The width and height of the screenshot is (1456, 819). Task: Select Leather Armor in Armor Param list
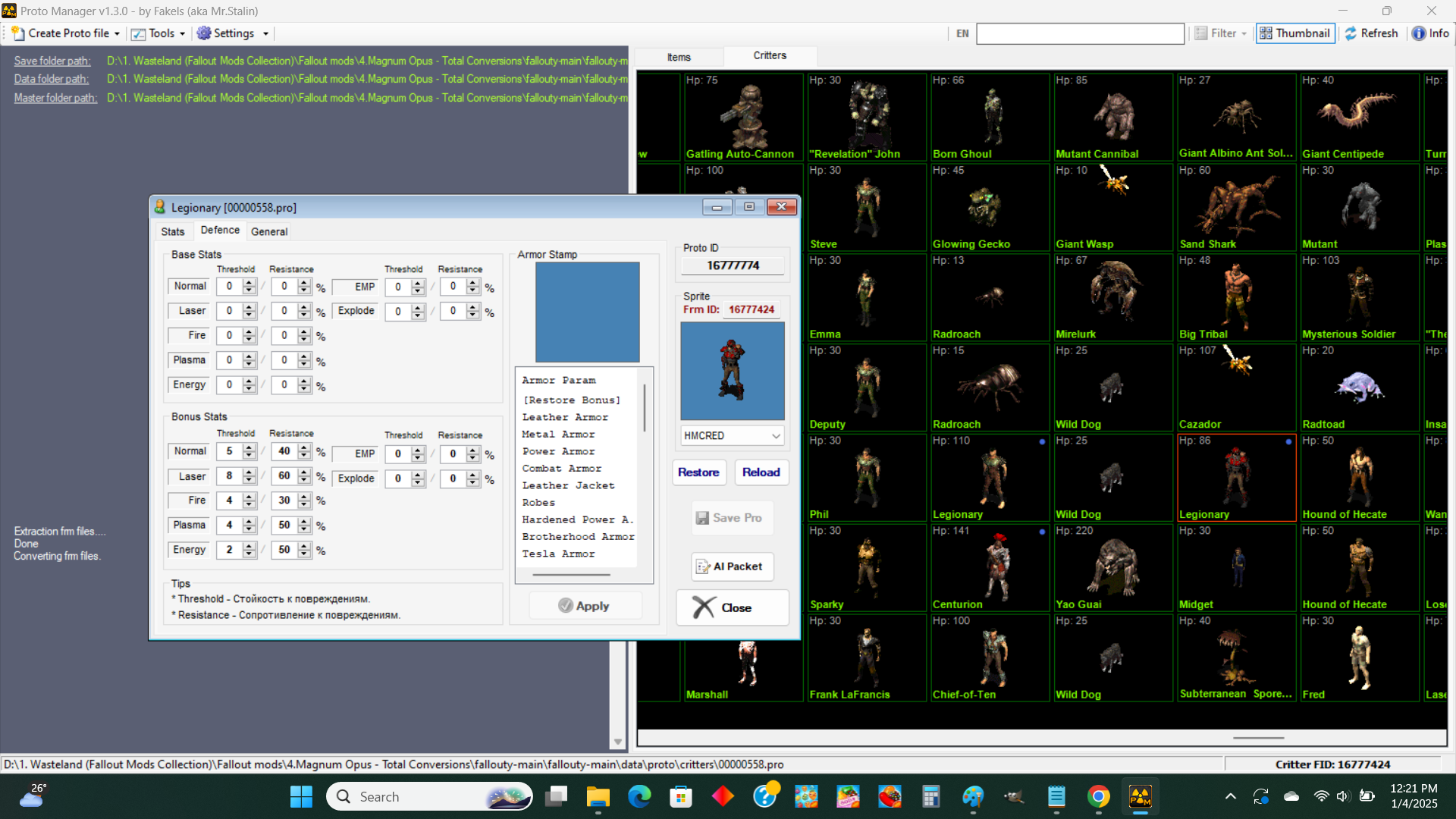pos(565,417)
